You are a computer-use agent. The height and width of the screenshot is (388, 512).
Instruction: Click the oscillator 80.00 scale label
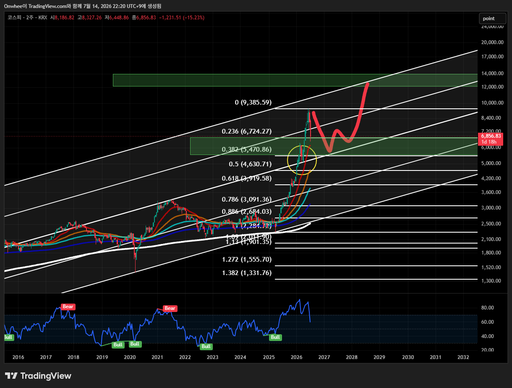[487, 307]
